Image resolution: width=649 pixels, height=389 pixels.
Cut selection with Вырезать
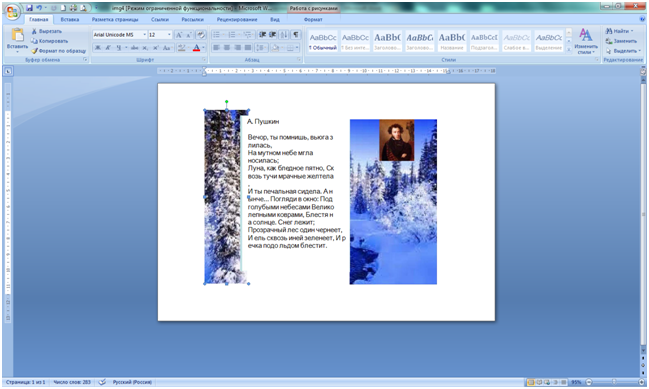coord(47,31)
